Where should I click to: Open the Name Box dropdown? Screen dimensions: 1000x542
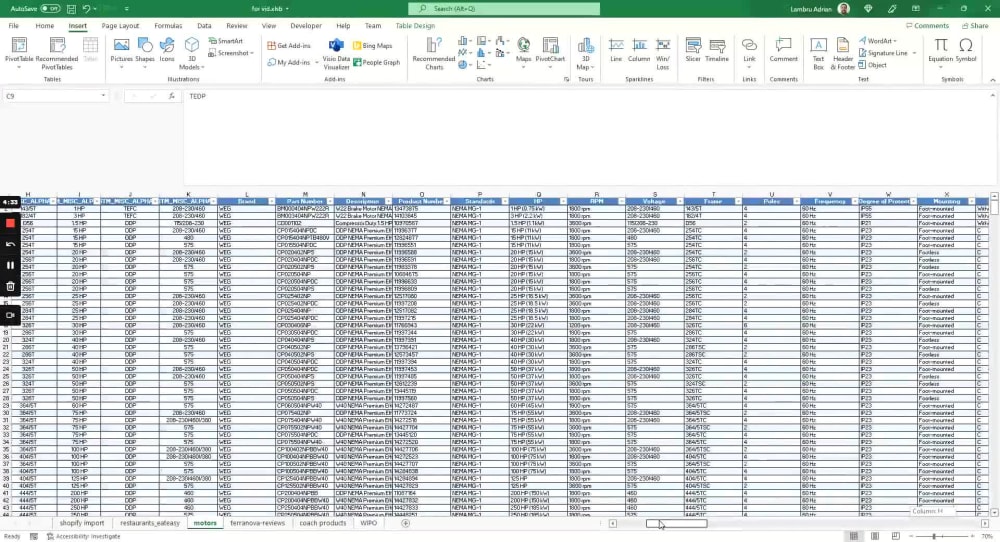103,96
